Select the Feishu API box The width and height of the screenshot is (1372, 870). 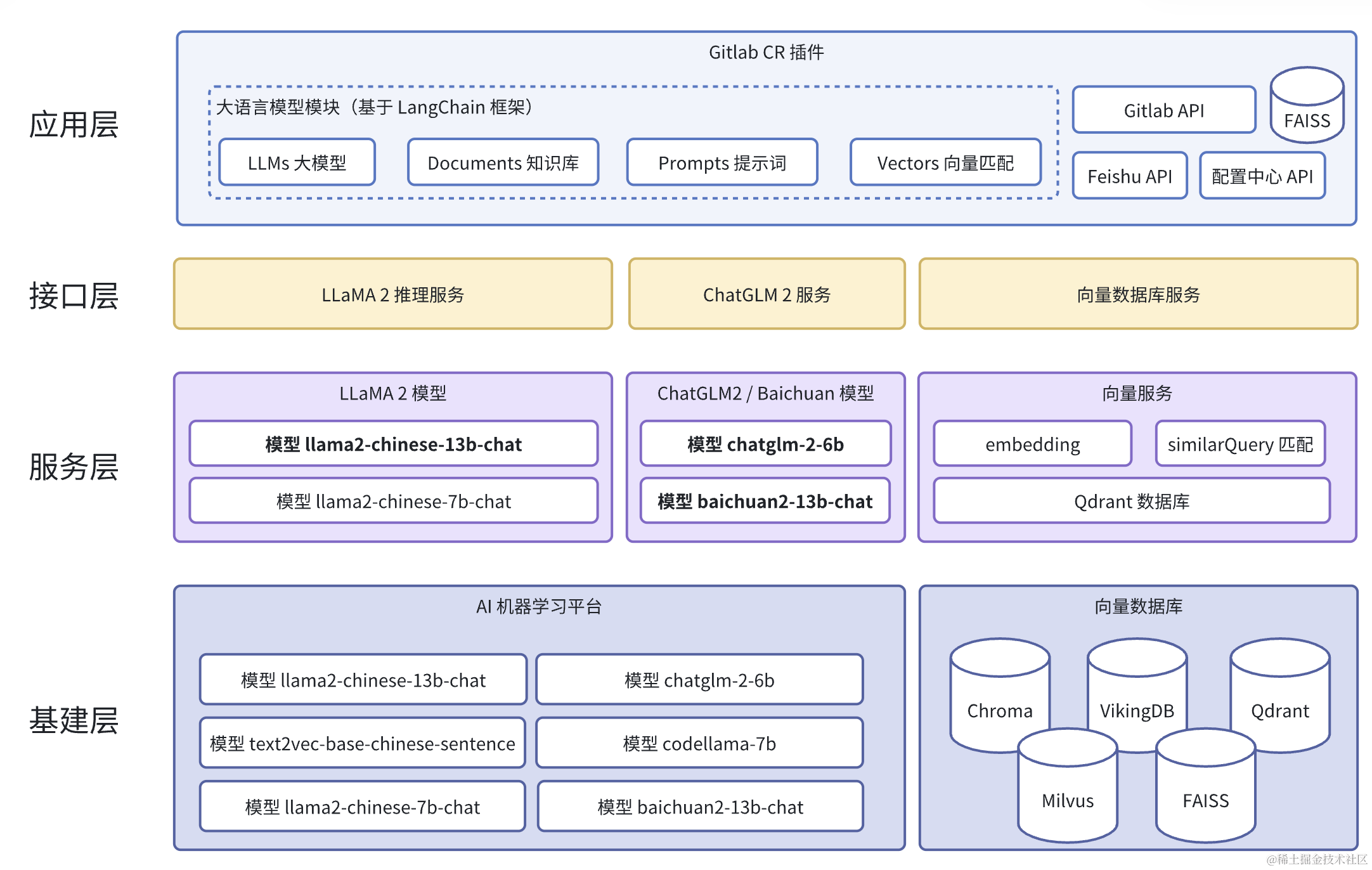(1130, 176)
